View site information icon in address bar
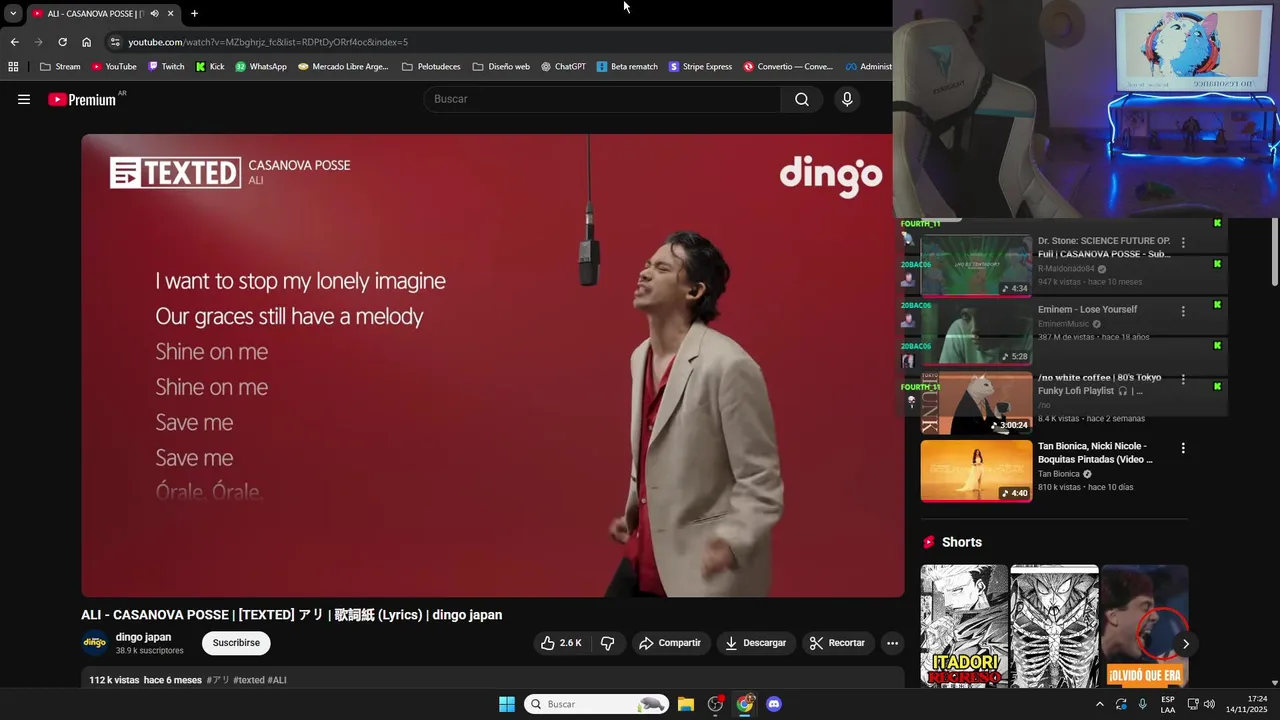Viewport: 1280px width, 720px height. [115, 42]
